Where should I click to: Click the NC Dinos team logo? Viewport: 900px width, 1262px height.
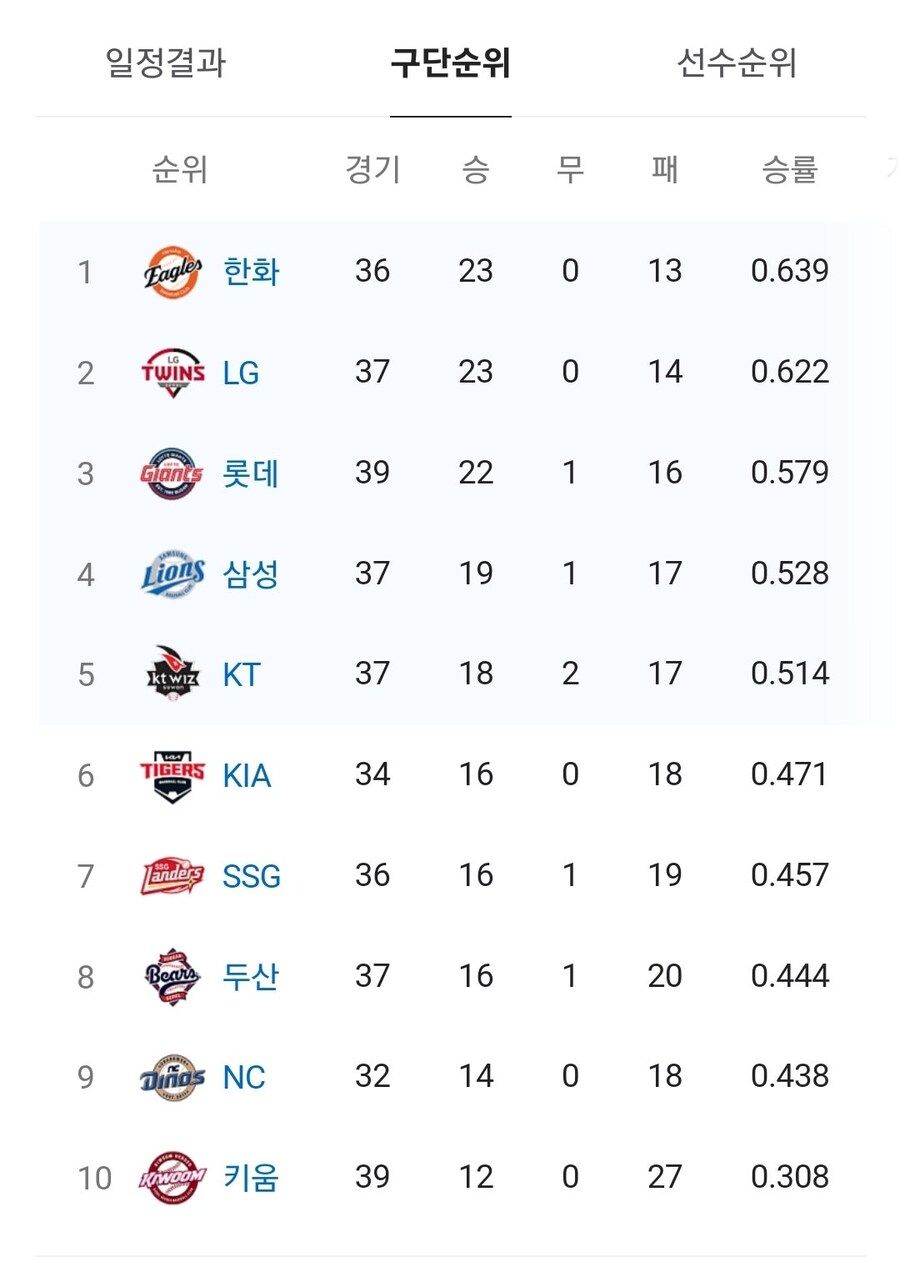coord(172,1078)
